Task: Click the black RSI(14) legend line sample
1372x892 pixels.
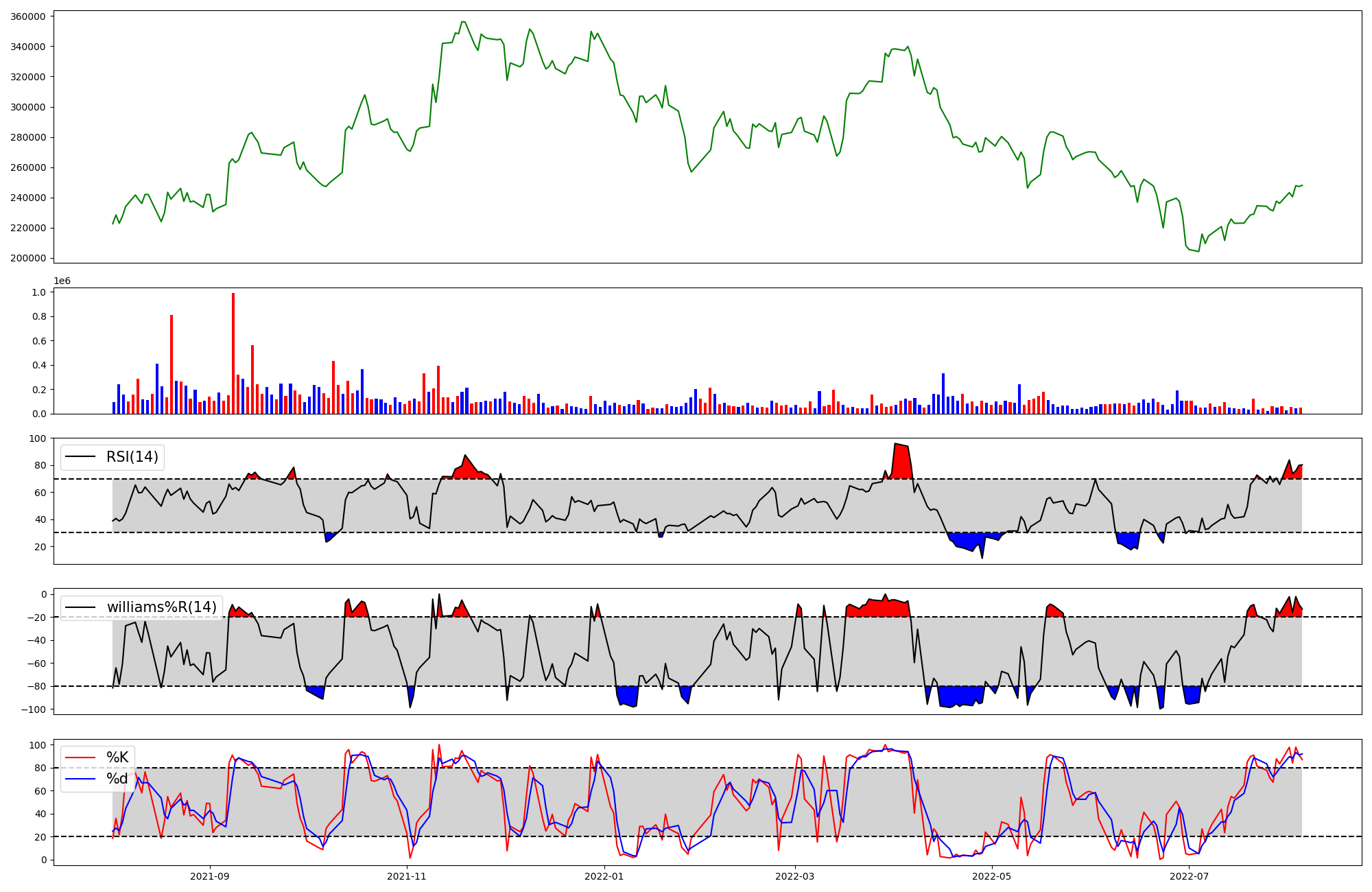Action: tap(81, 457)
